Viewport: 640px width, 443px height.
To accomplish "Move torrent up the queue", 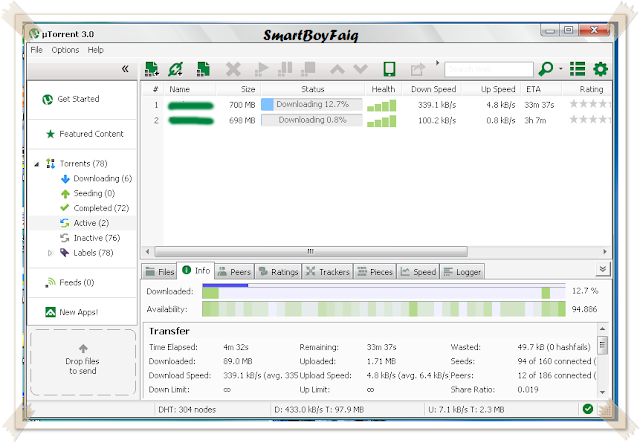I will click(x=337, y=69).
